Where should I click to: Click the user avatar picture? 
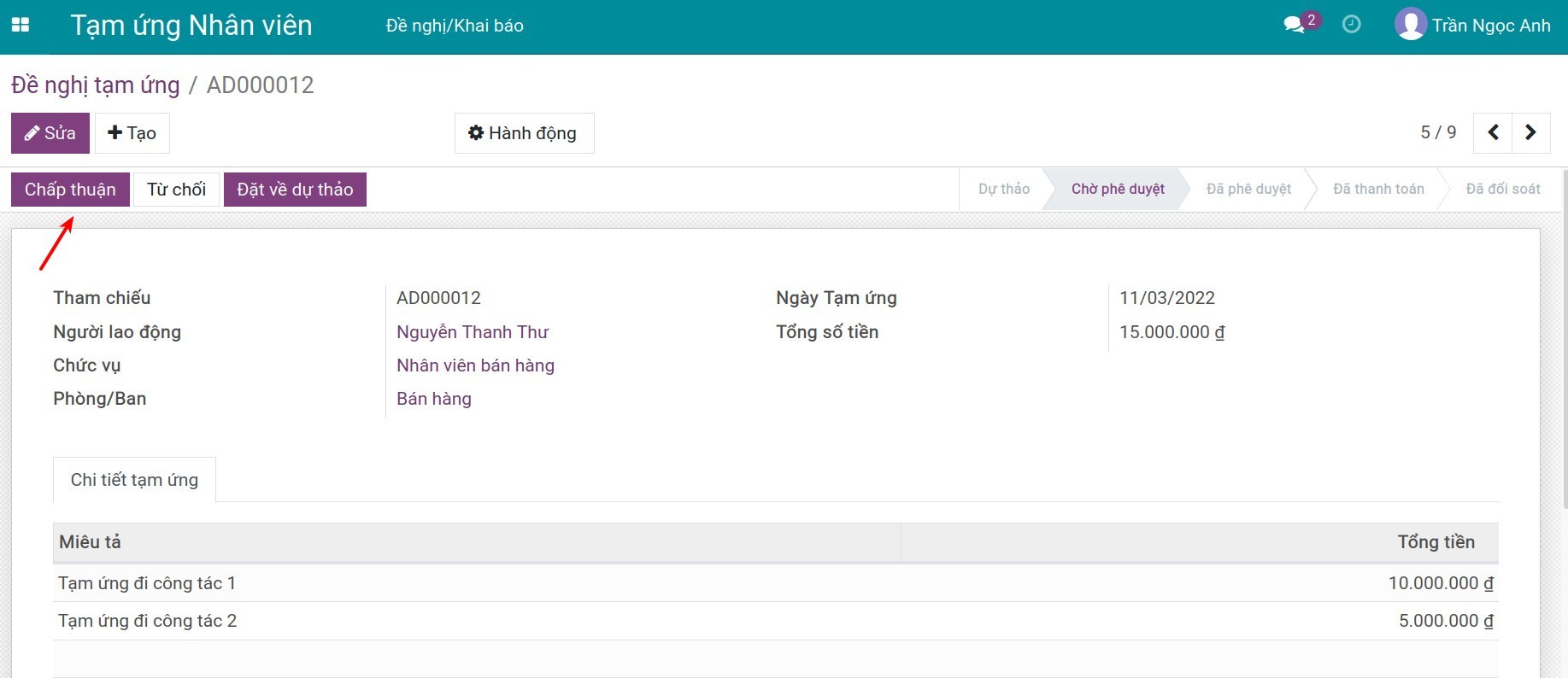coord(1410,25)
